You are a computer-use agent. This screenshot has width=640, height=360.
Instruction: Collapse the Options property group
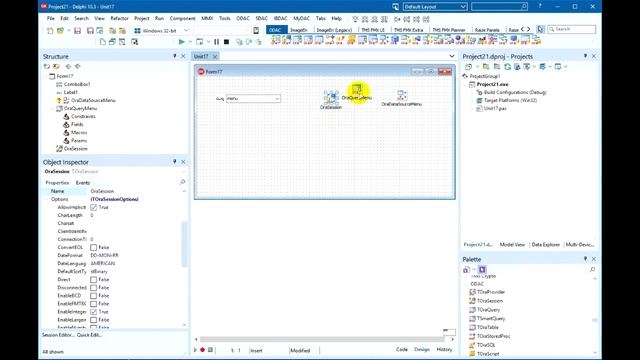tap(46, 199)
